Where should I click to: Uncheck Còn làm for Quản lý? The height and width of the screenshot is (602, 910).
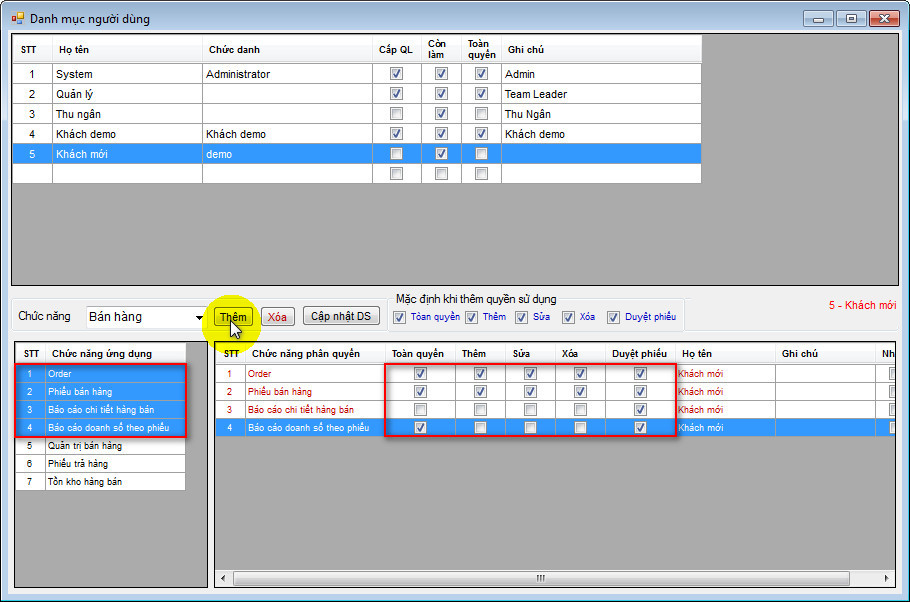coord(441,93)
